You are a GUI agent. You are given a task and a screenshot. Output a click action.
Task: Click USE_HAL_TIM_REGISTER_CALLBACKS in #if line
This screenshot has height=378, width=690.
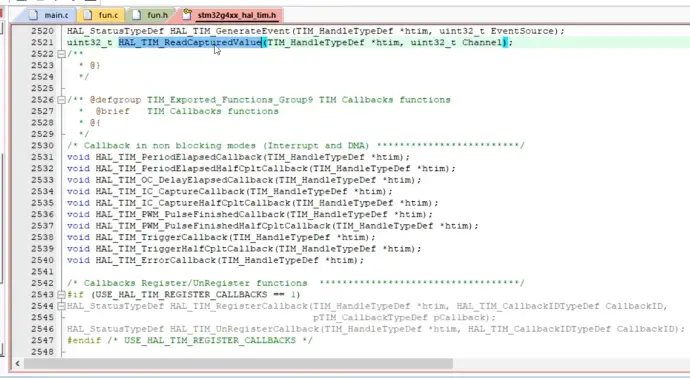coord(181,294)
